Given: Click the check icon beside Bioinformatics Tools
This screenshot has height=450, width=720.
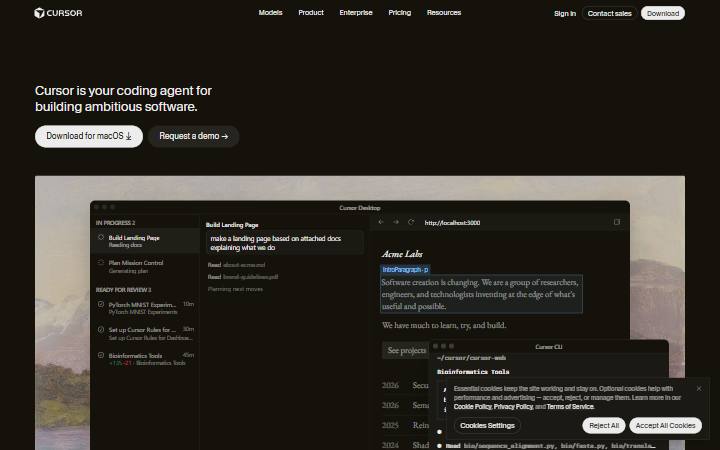Looking at the screenshot, I should coord(101,355).
